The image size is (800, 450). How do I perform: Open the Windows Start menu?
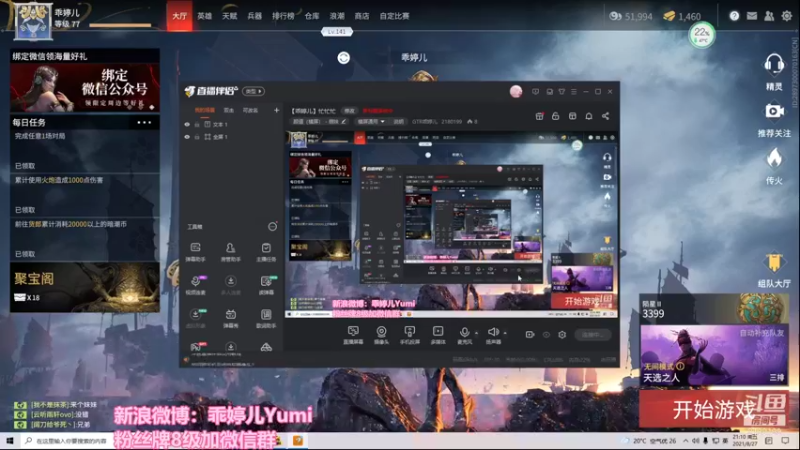pyautogui.click(x=10, y=440)
